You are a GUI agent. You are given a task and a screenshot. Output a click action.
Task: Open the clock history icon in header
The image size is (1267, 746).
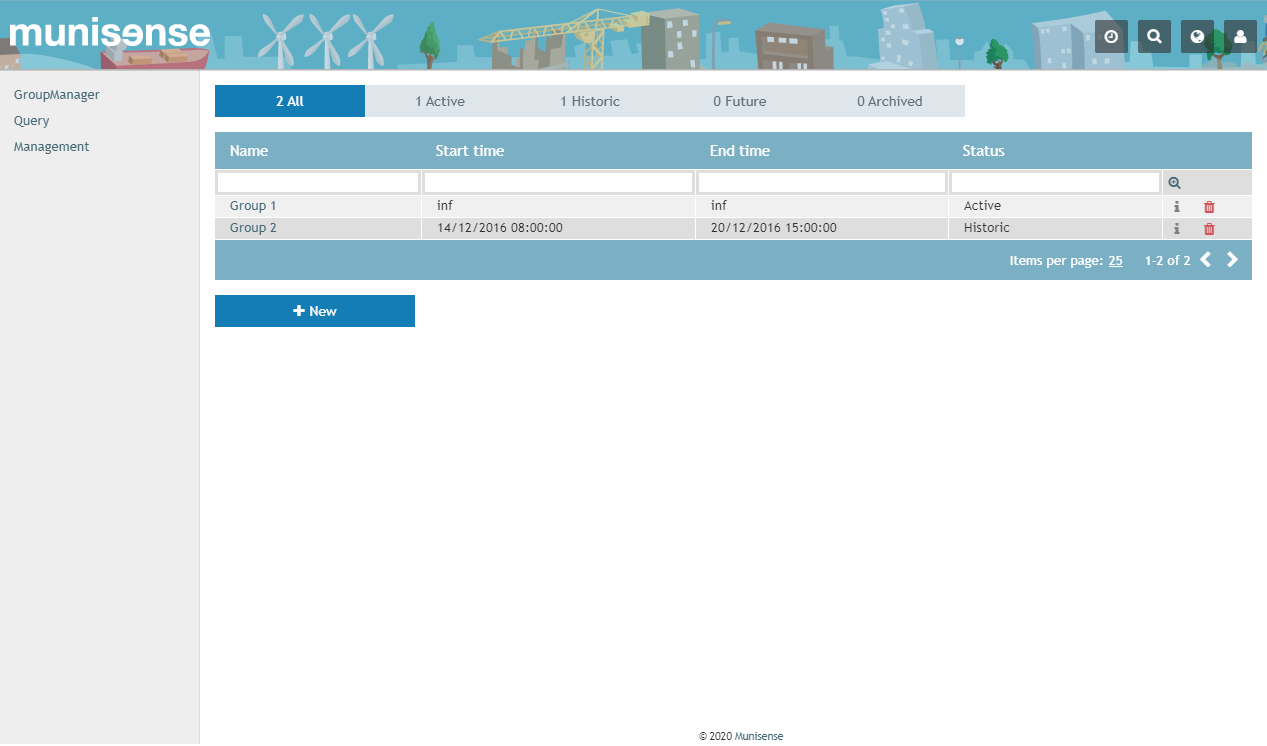pyautogui.click(x=1110, y=36)
